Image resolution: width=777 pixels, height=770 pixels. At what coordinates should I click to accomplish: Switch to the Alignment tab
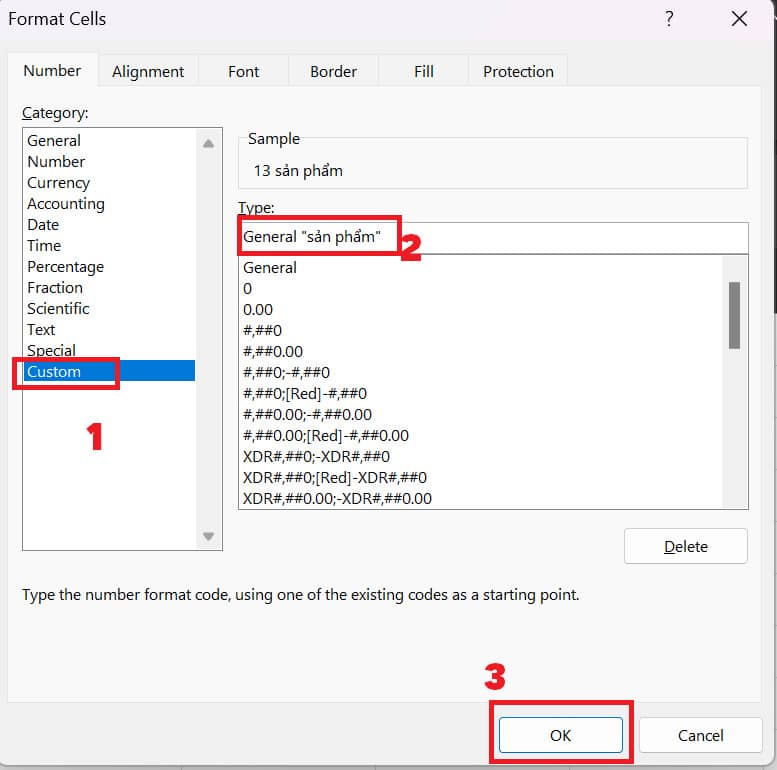pyautogui.click(x=148, y=72)
